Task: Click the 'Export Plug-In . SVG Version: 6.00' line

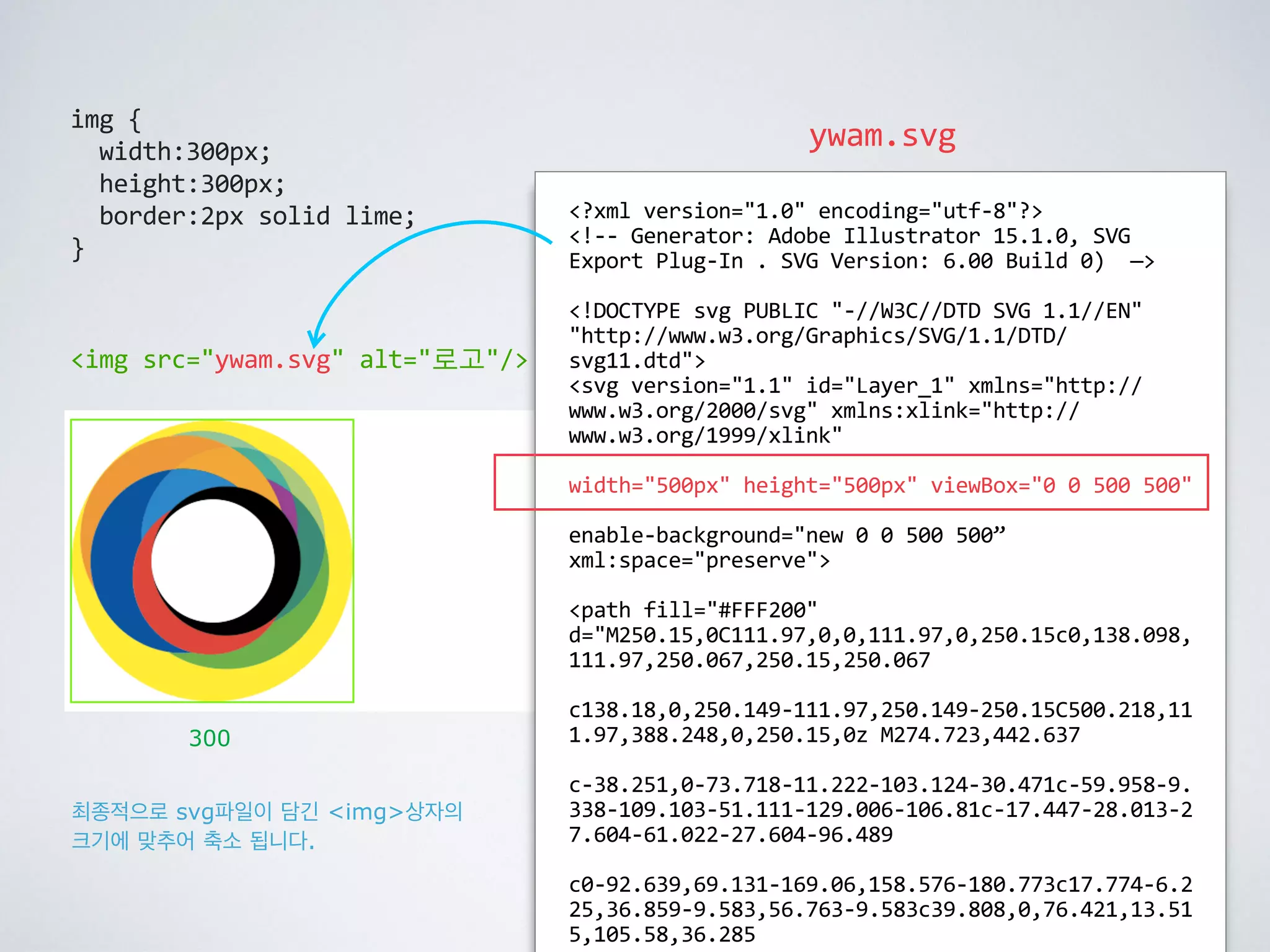Action: coord(861,261)
